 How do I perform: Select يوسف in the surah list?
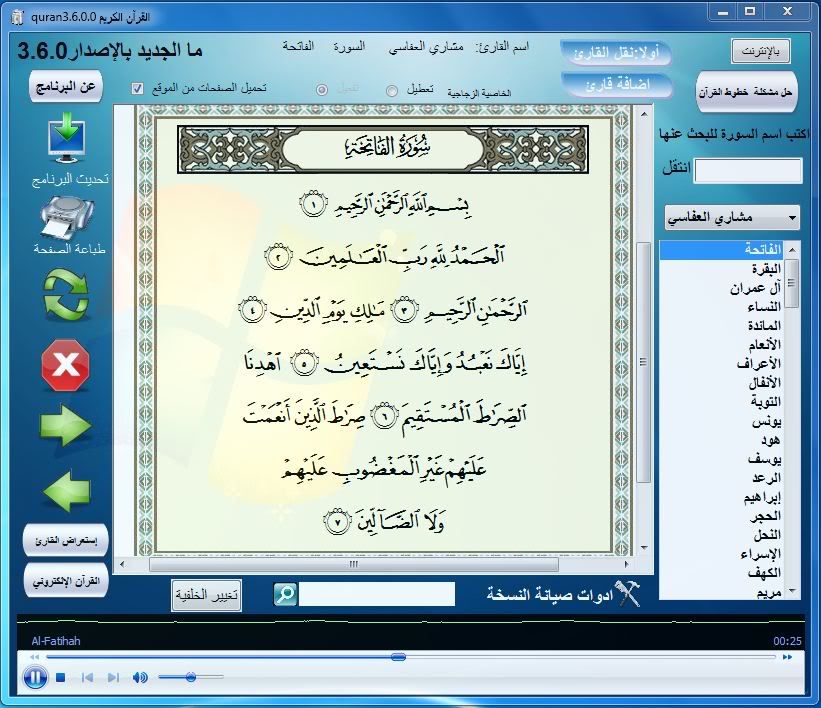(721, 459)
